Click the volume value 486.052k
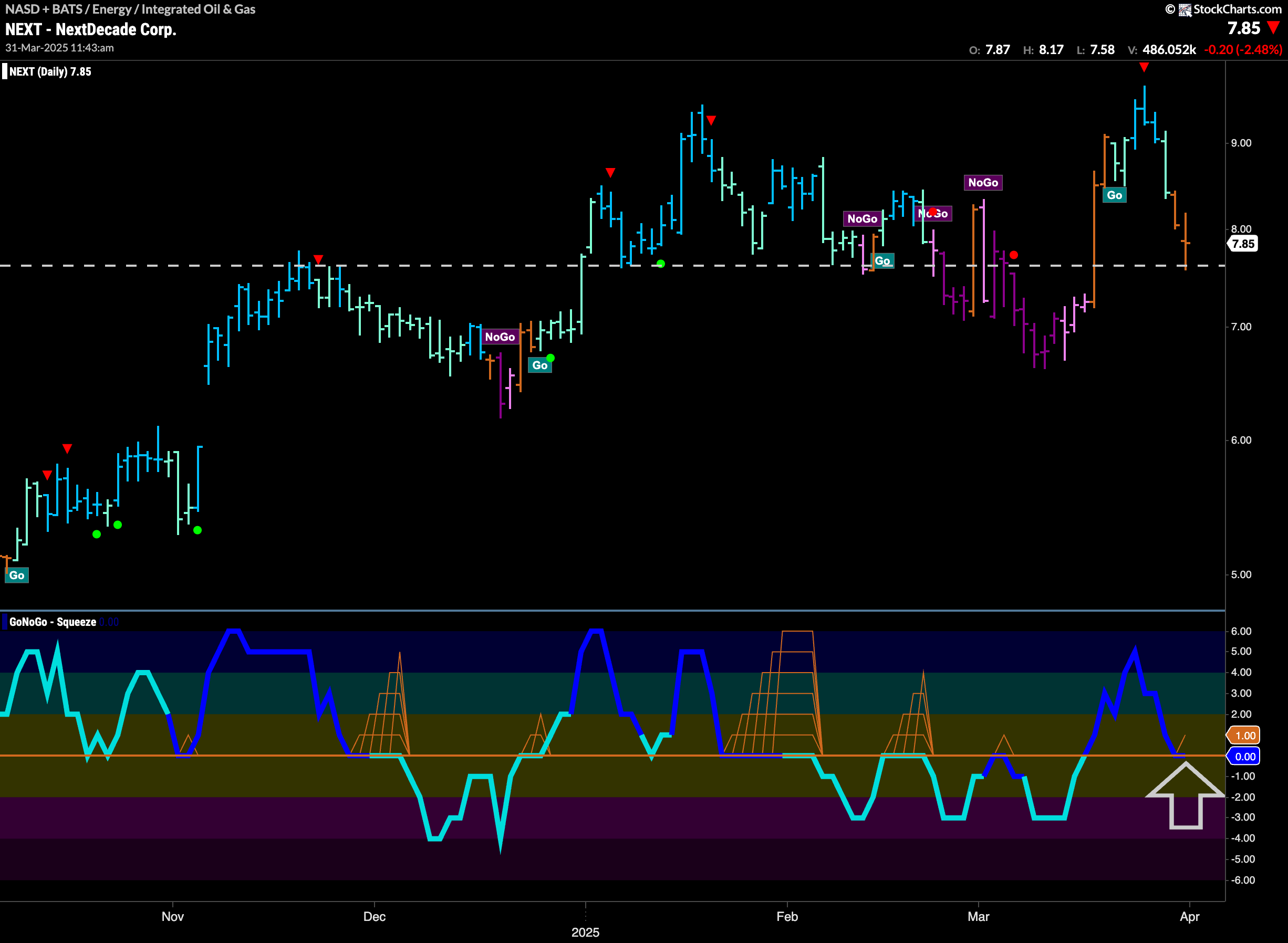Screen dimensions: 1288x943 click(1169, 50)
